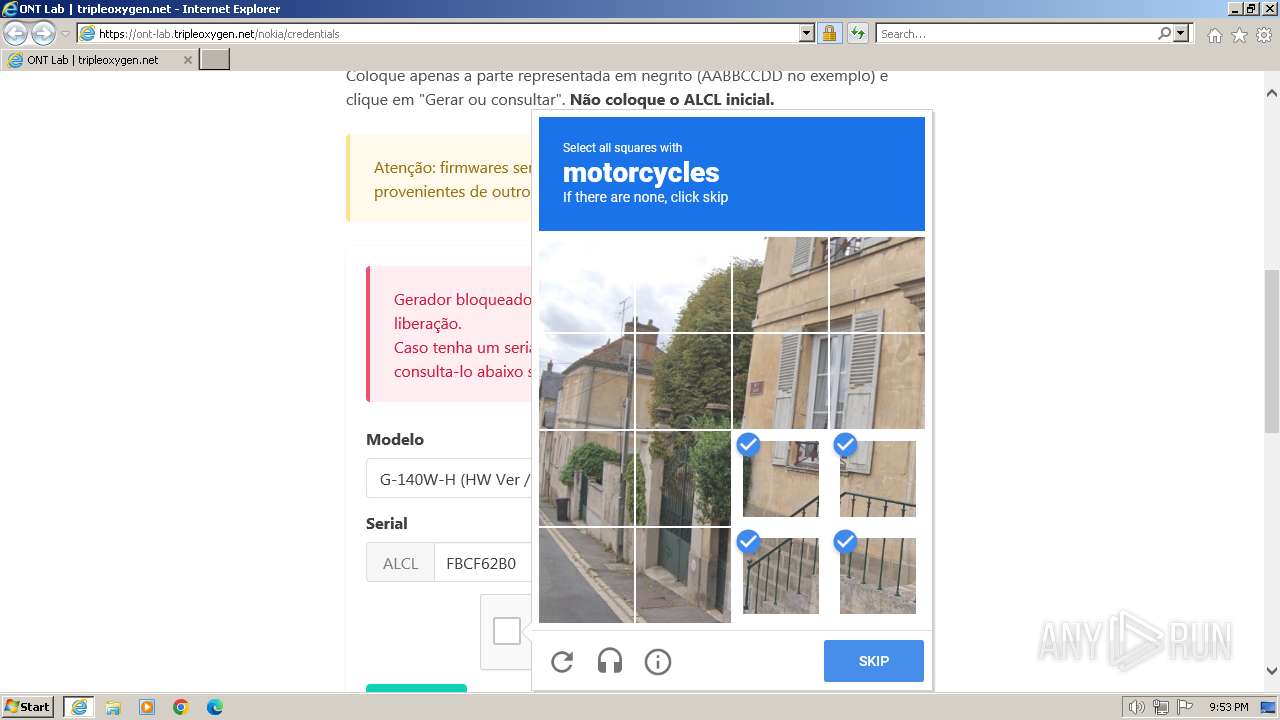Open the security lock report icon
The image size is (1280, 720).
tap(829, 33)
